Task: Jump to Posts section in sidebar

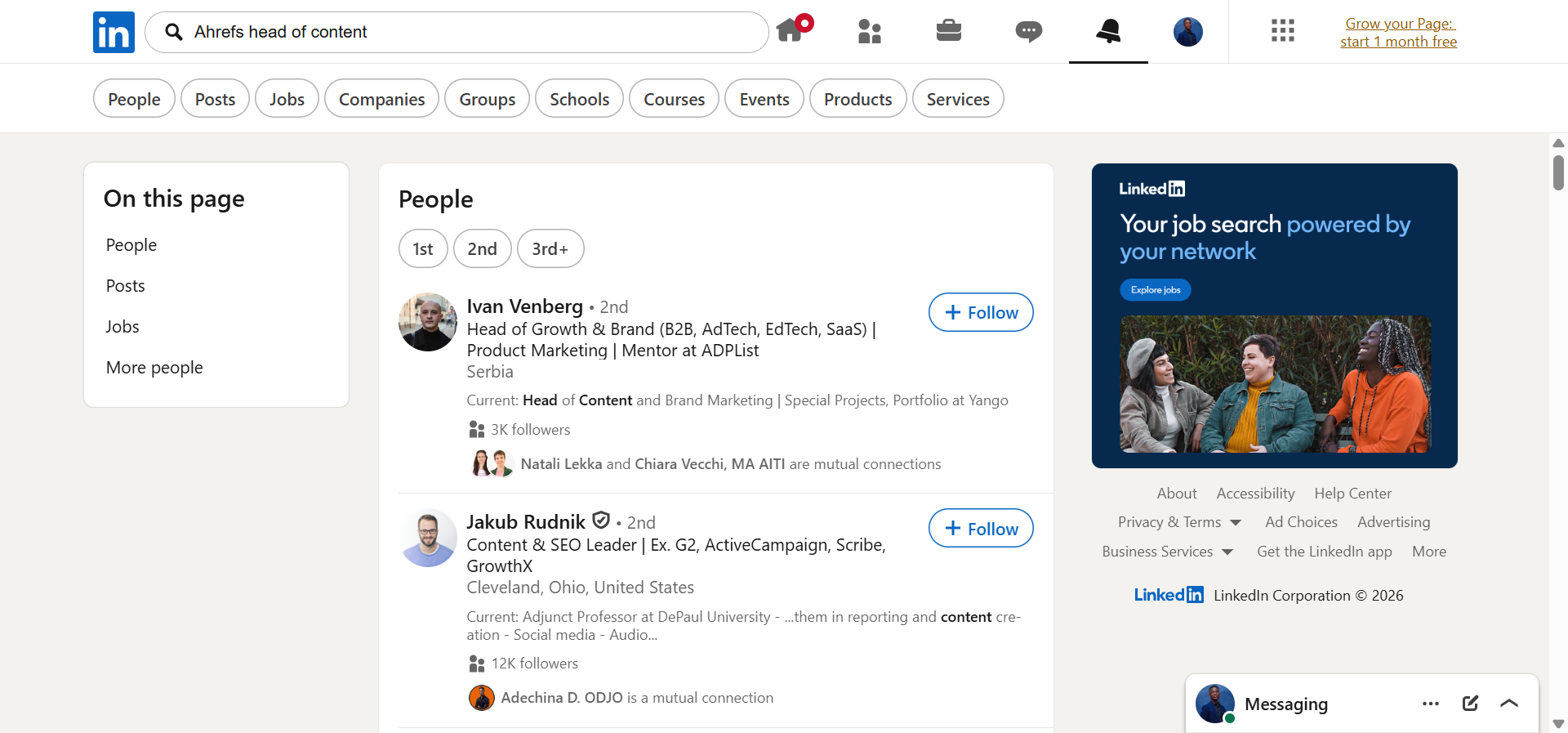Action: point(126,286)
